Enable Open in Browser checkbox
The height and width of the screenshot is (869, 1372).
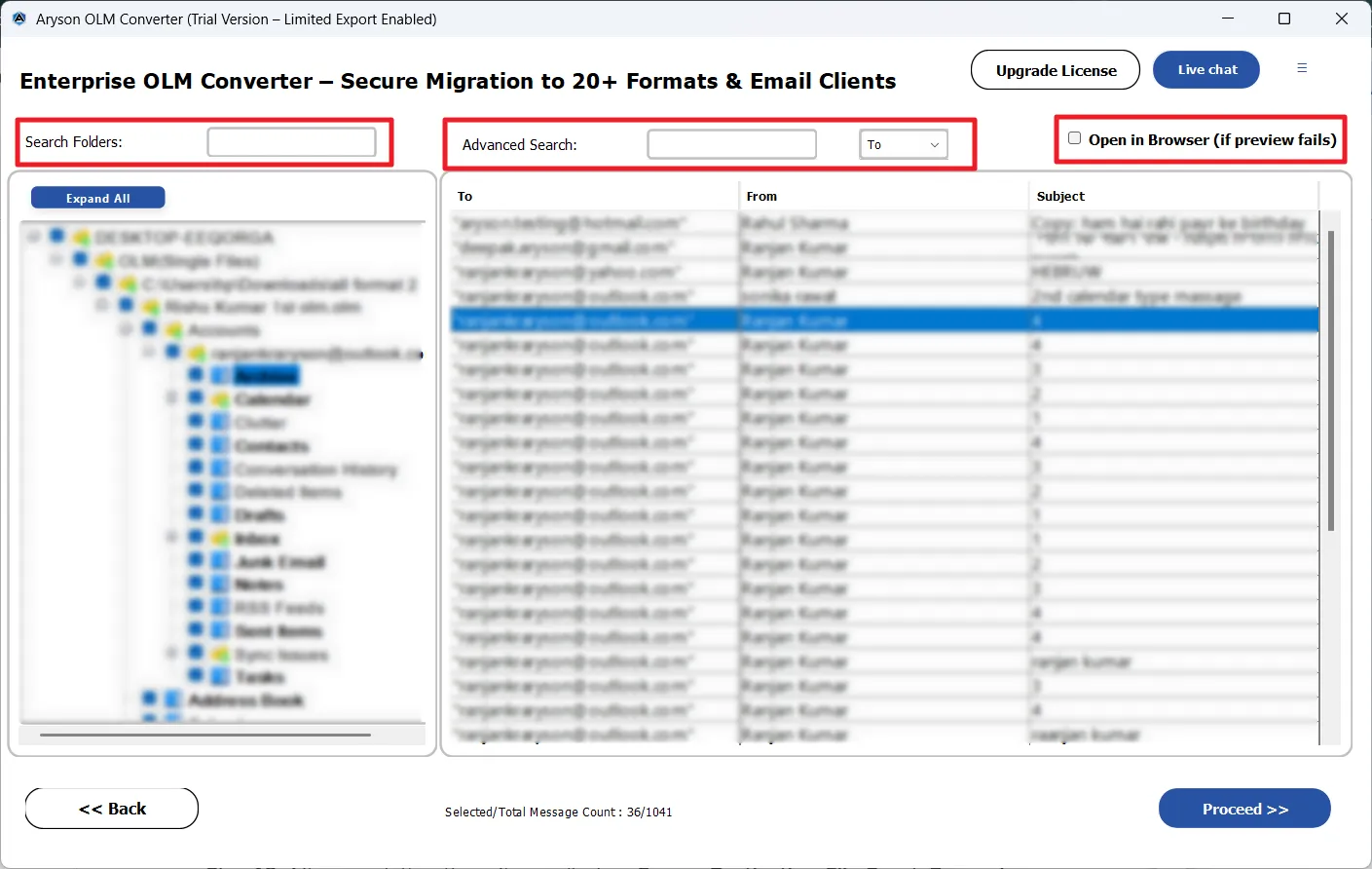pos(1075,138)
